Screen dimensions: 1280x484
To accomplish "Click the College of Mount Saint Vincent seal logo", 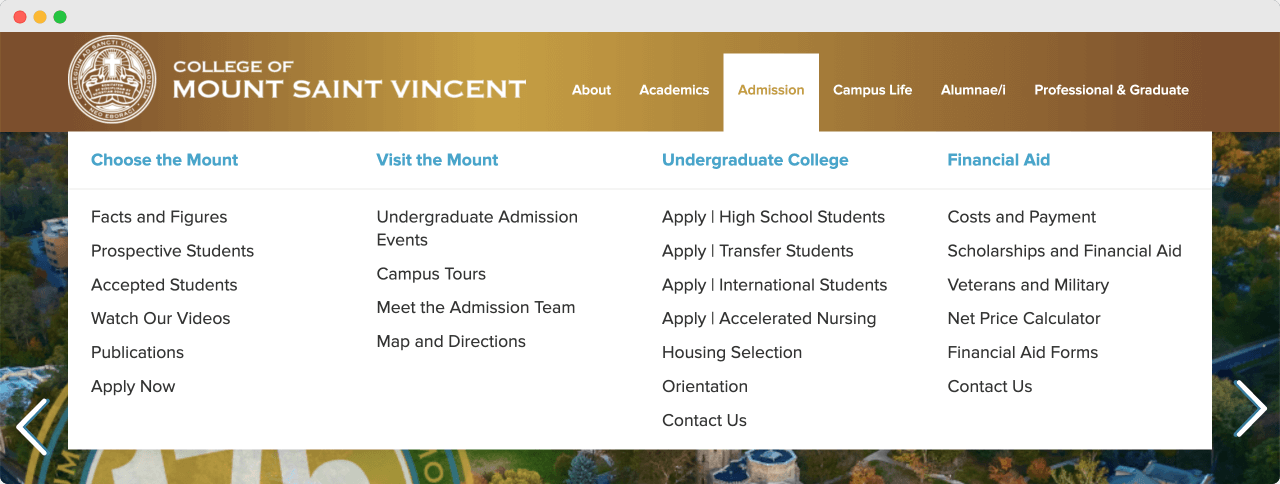I will tap(112, 80).
